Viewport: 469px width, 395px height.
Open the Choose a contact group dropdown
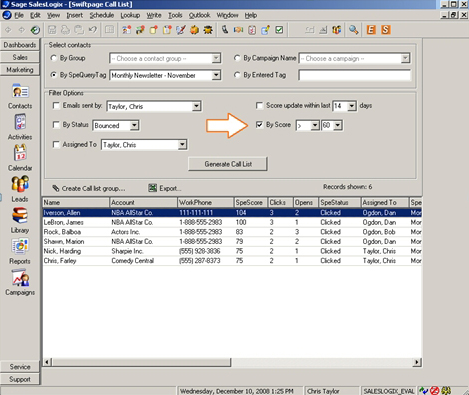(216, 58)
